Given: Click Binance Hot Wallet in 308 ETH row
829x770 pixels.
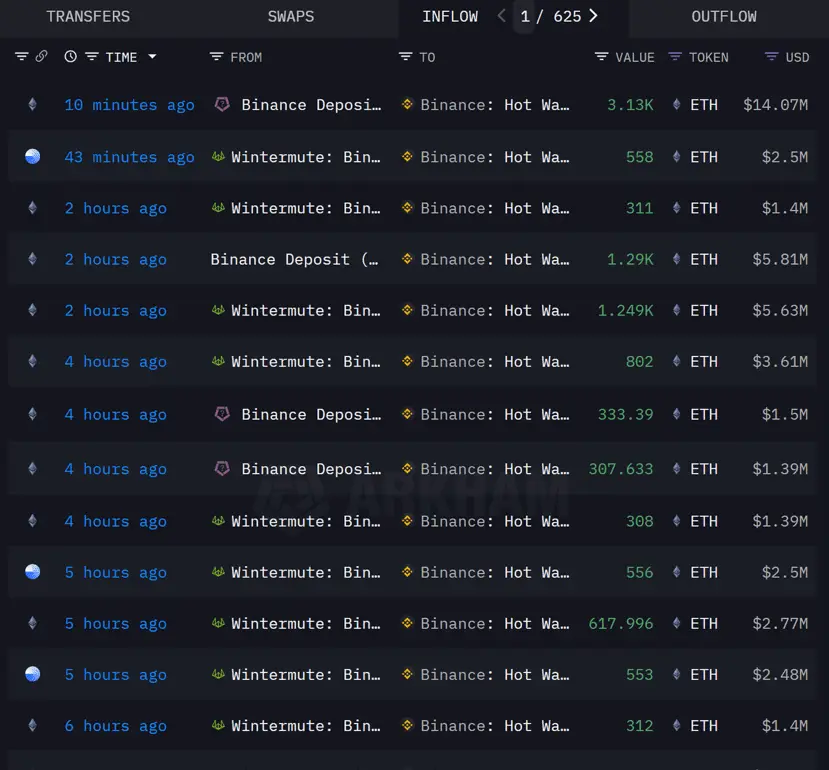Looking at the screenshot, I should click(494, 521).
